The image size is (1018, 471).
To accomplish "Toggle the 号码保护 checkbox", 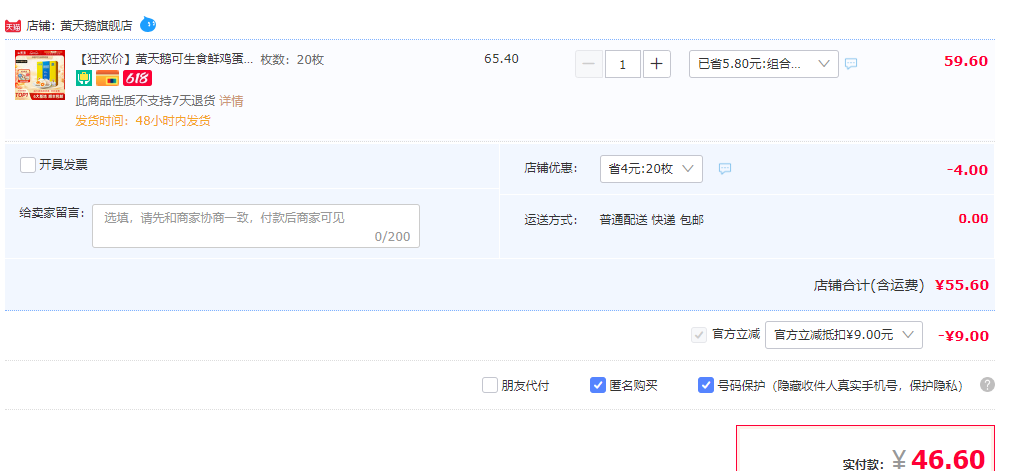I will pos(706,385).
